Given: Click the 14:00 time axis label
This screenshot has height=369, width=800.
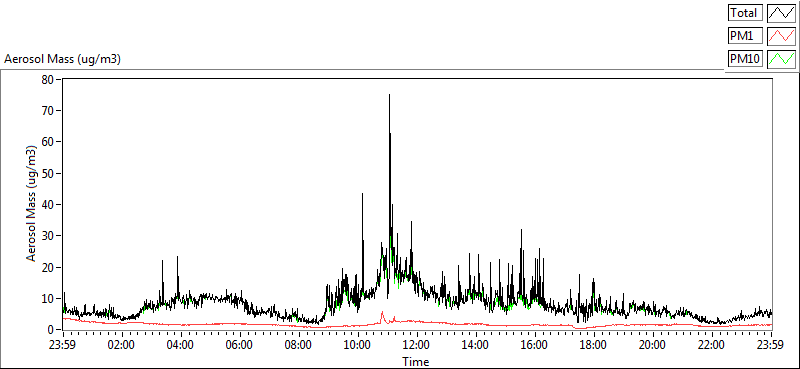Looking at the screenshot, I should click(x=476, y=345).
